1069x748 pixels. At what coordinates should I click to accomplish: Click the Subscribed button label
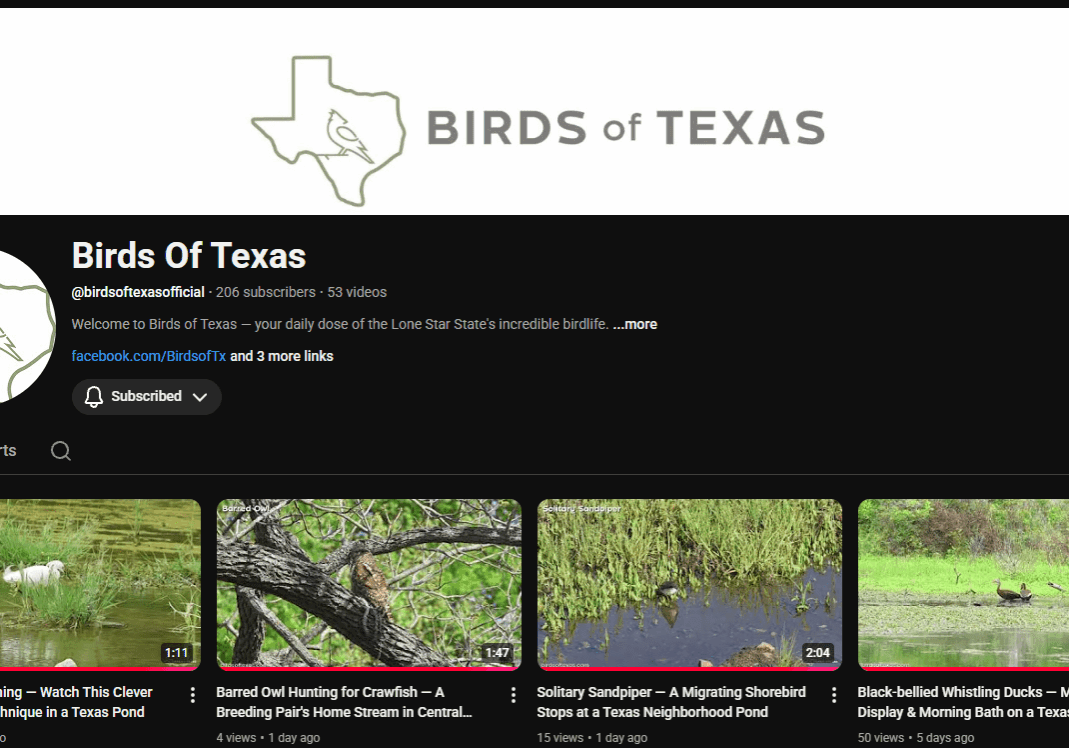(x=146, y=397)
